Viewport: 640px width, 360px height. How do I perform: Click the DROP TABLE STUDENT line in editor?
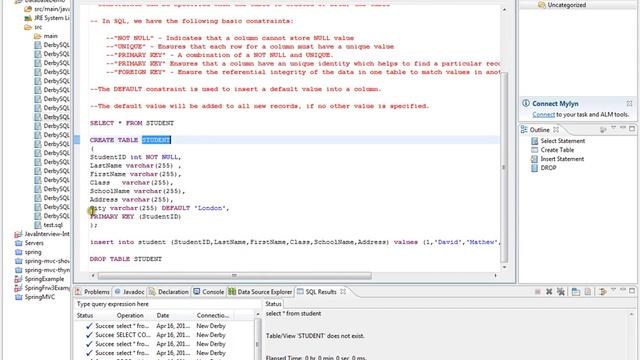point(126,259)
